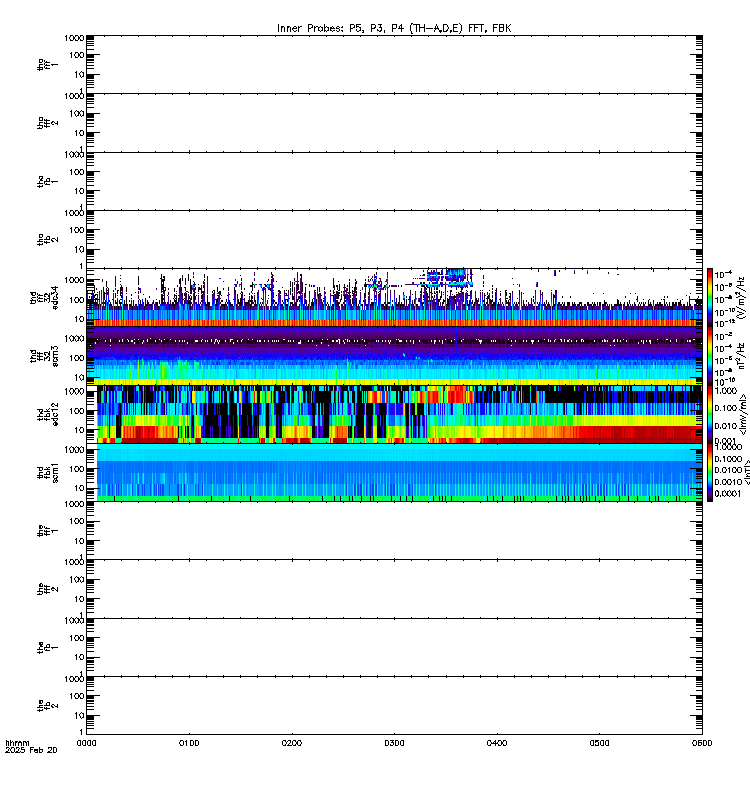This screenshot has height=800, width=750.
Task: Select the 'tha fb 1' panel label
Action: pyautogui.click(x=47, y=181)
